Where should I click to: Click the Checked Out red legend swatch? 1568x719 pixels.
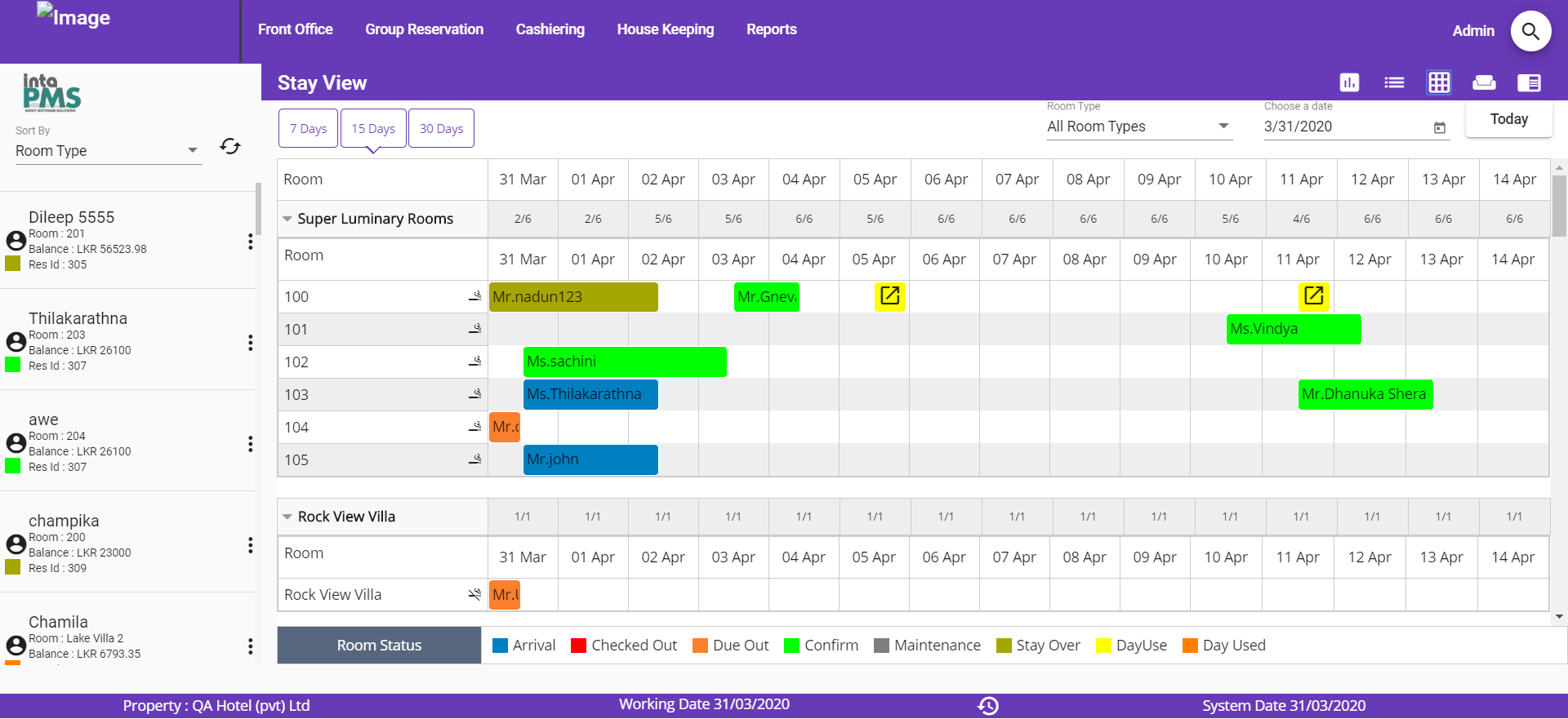pyautogui.click(x=578, y=646)
